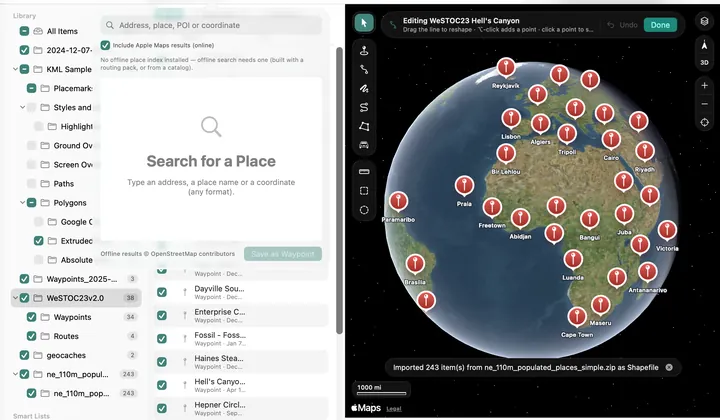Dismiss the Imported 243 items notification

669,367
